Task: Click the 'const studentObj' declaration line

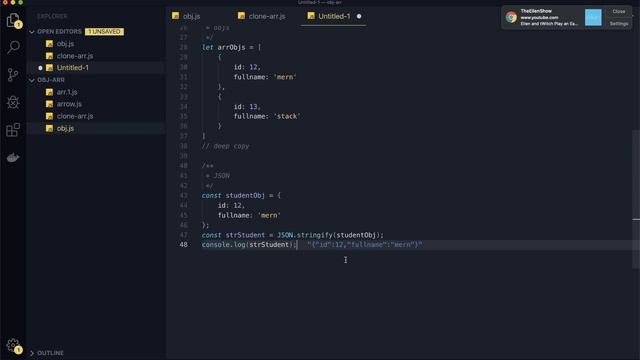Action: click(241, 195)
